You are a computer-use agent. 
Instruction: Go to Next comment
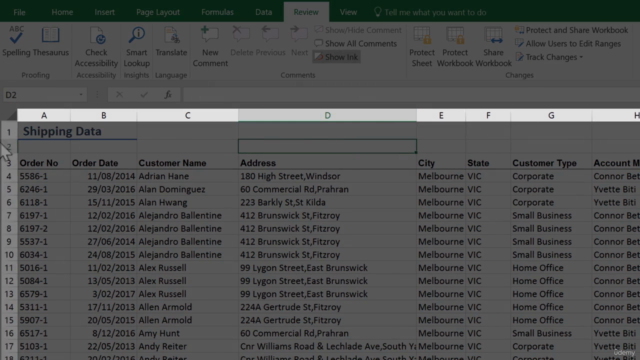click(299, 42)
